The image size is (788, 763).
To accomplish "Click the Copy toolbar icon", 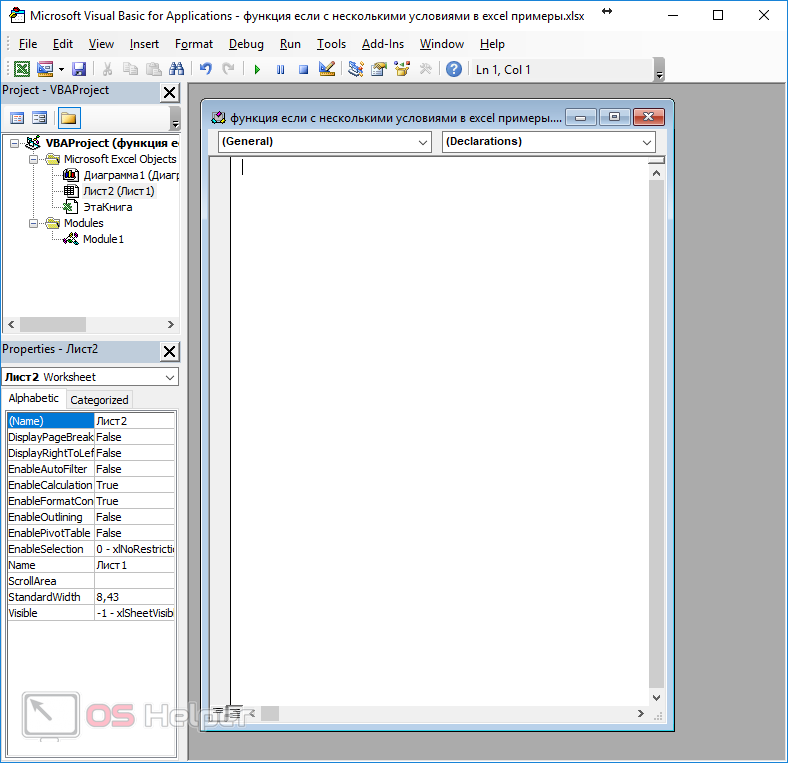I will point(131,69).
